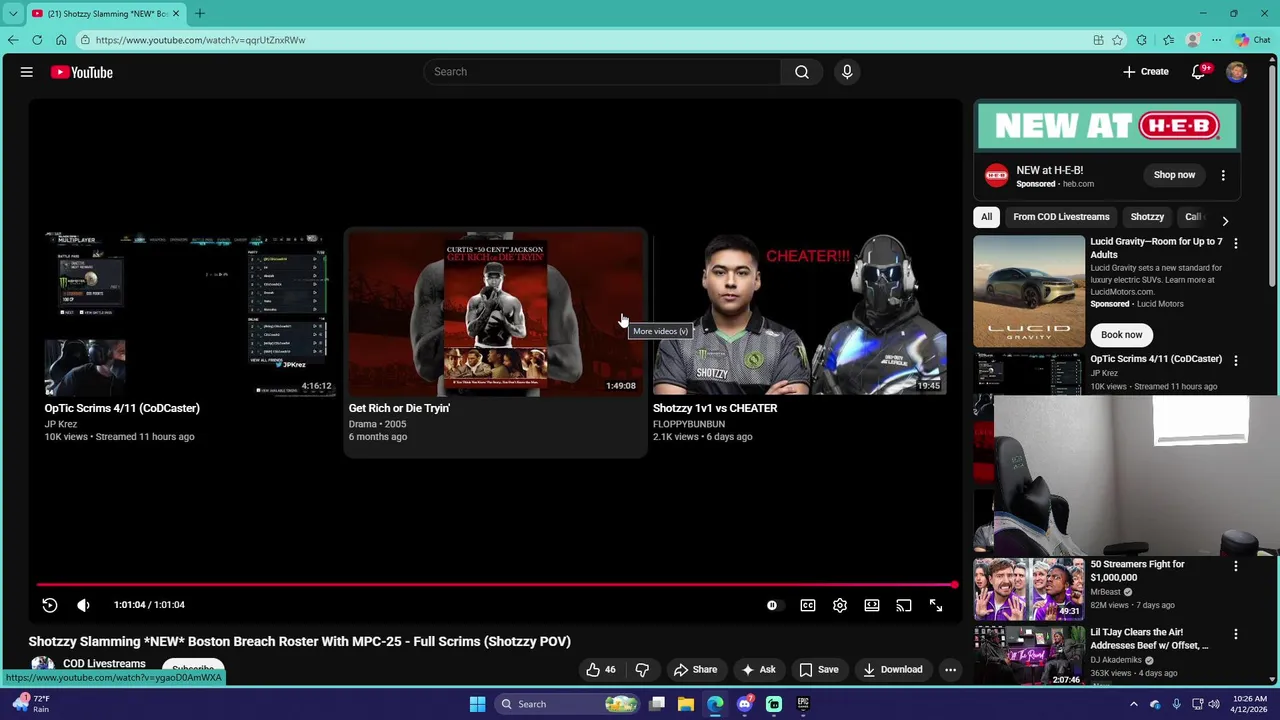The height and width of the screenshot is (720, 1280).
Task: Select the Shotzzy filter chip
Action: (x=1147, y=217)
